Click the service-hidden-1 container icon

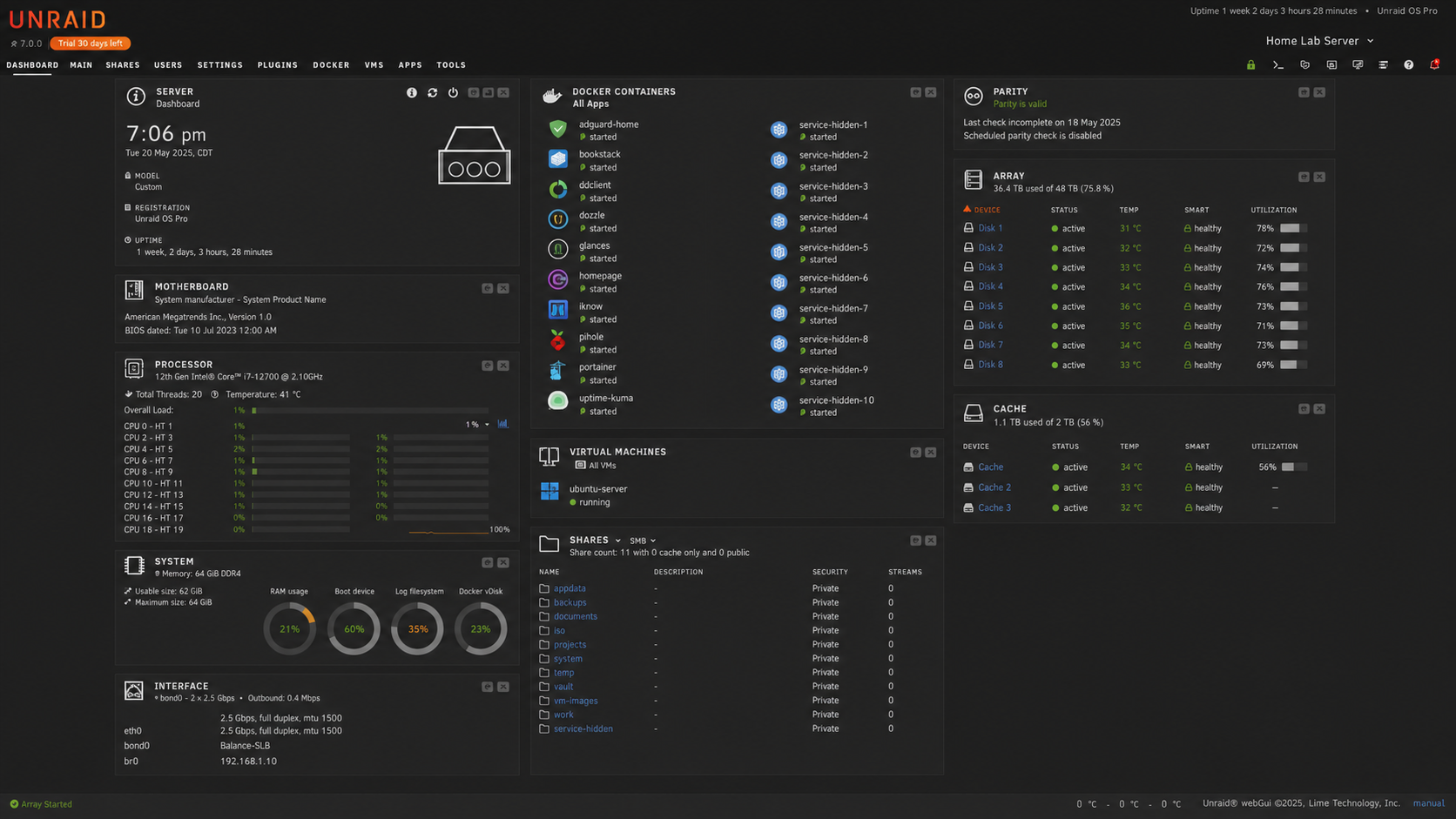click(x=779, y=130)
